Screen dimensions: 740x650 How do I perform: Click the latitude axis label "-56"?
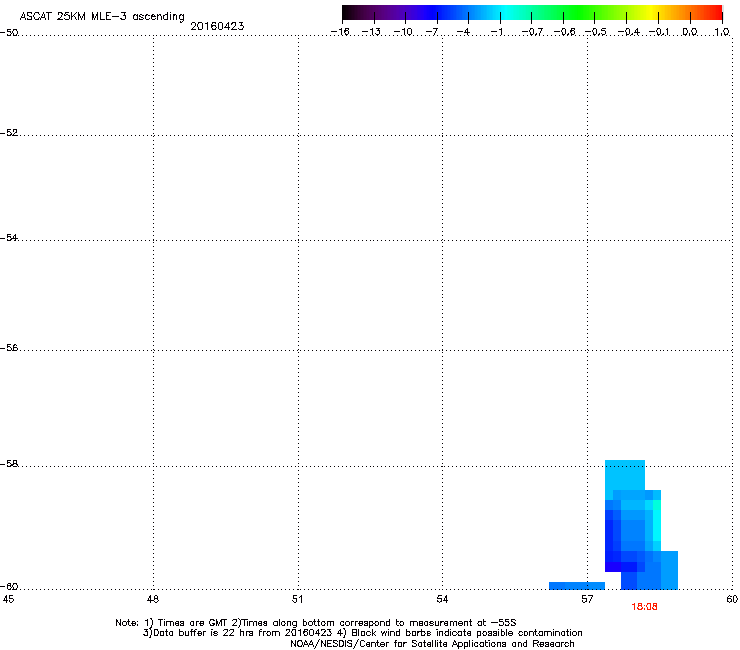click(9, 347)
